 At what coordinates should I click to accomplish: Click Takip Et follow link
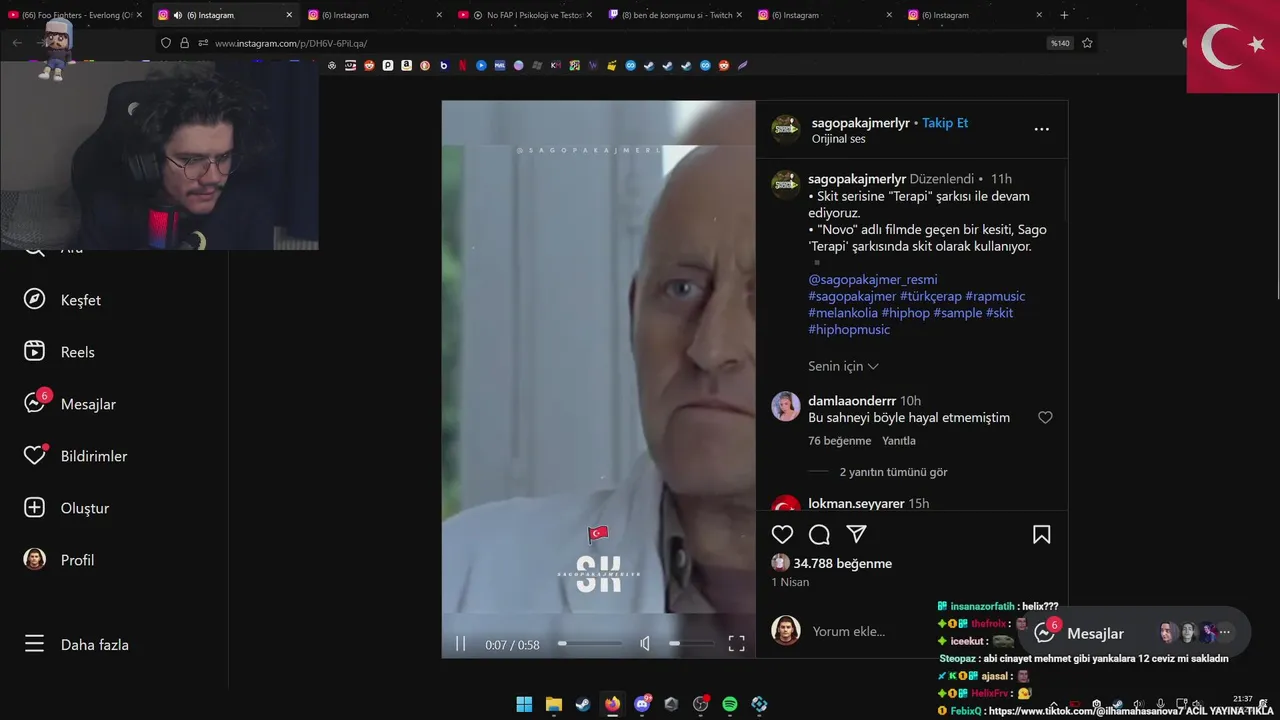(x=945, y=123)
